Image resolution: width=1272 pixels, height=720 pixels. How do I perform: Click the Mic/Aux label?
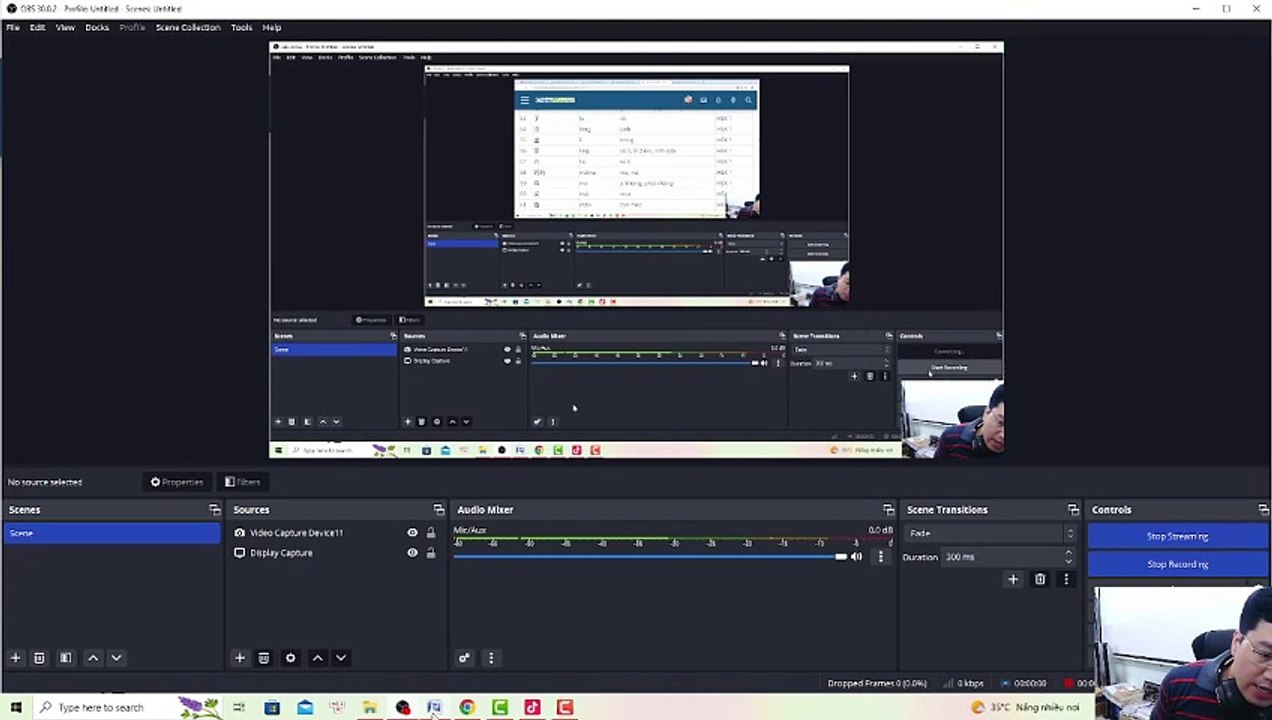tap(470, 530)
